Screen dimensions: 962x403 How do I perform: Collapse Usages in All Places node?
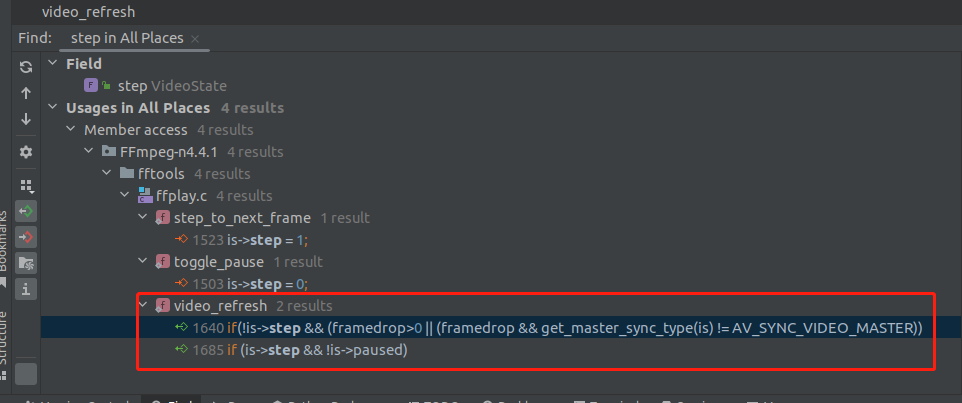point(53,108)
